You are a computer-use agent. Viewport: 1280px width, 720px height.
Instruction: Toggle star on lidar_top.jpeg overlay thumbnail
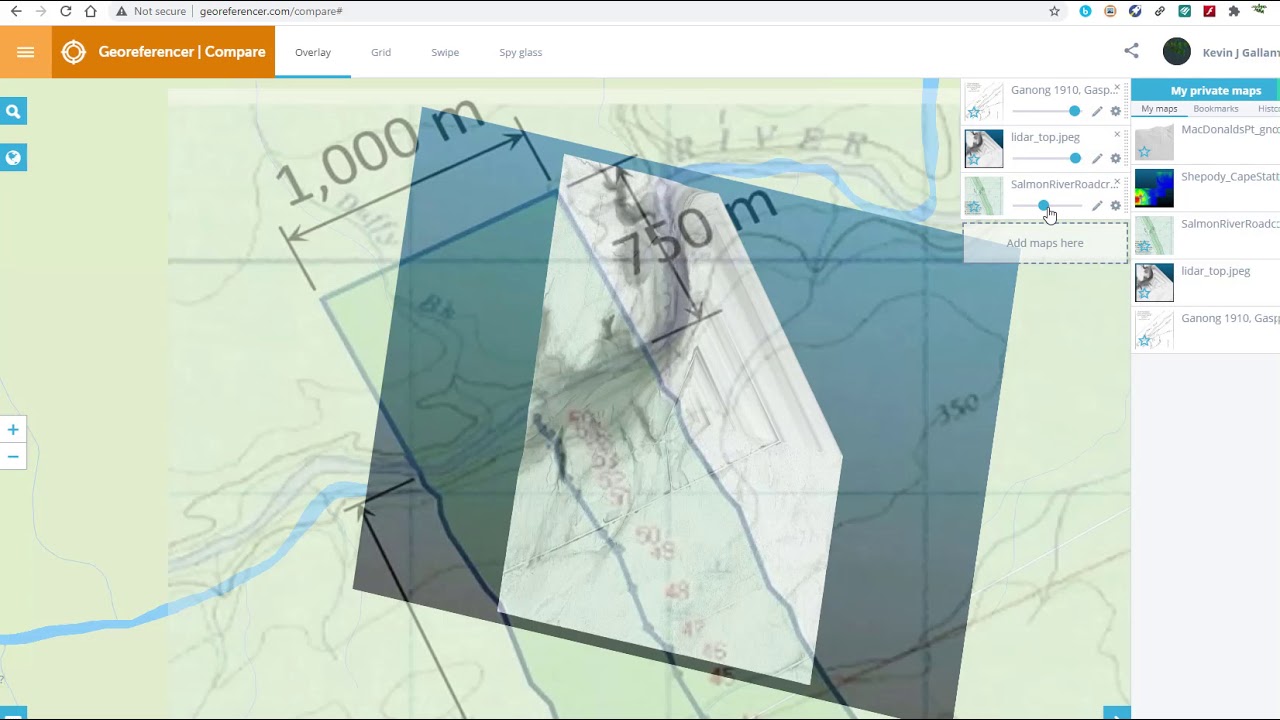tap(973, 159)
